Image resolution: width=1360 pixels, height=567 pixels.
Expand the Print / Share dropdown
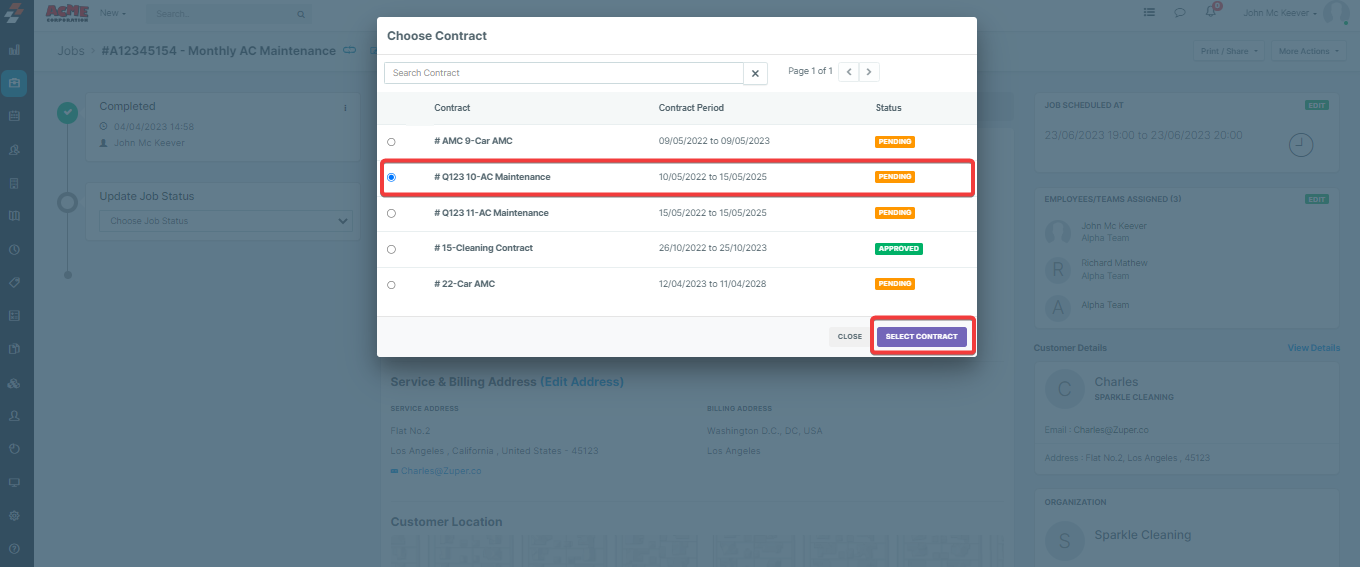coord(1228,51)
